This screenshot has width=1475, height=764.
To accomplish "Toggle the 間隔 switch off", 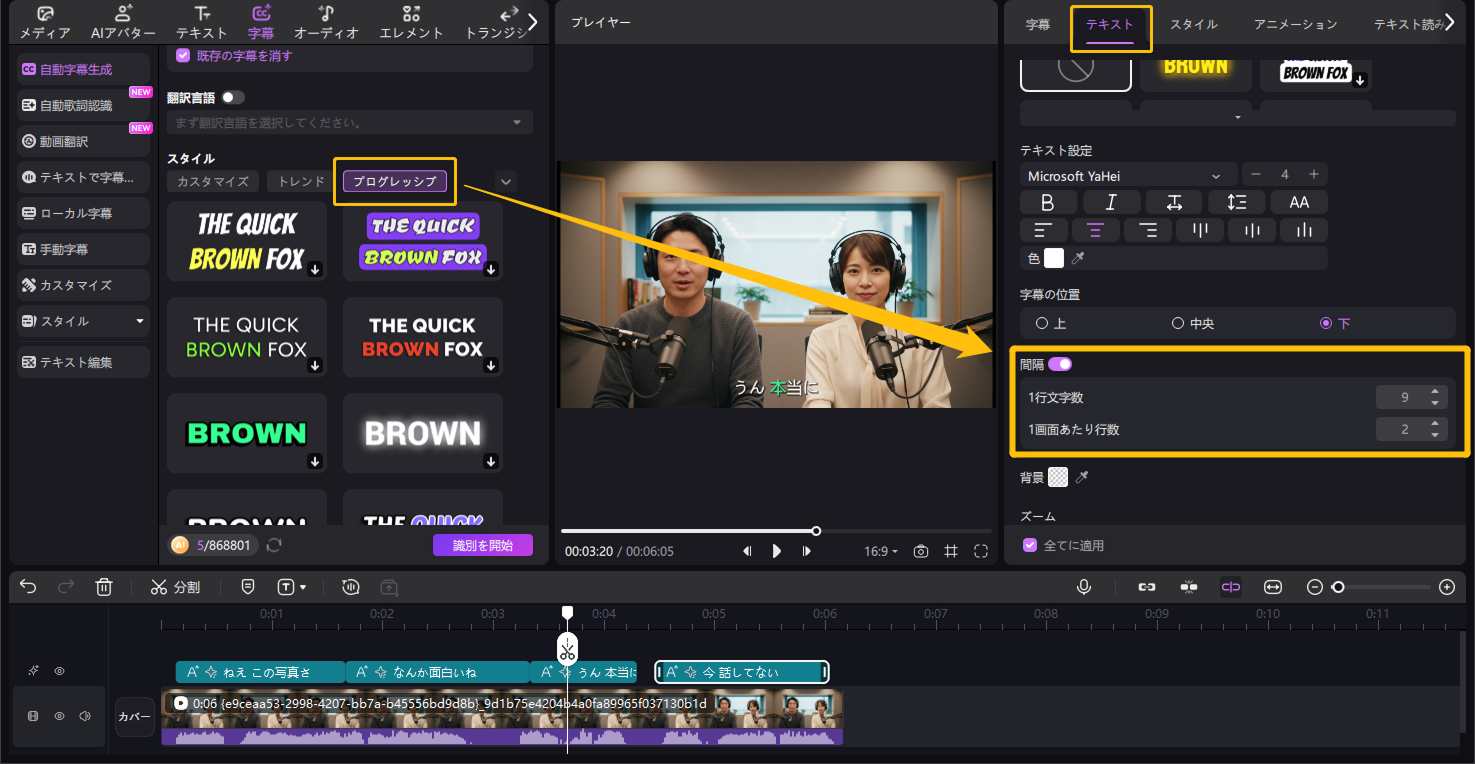I will 1059,365.
